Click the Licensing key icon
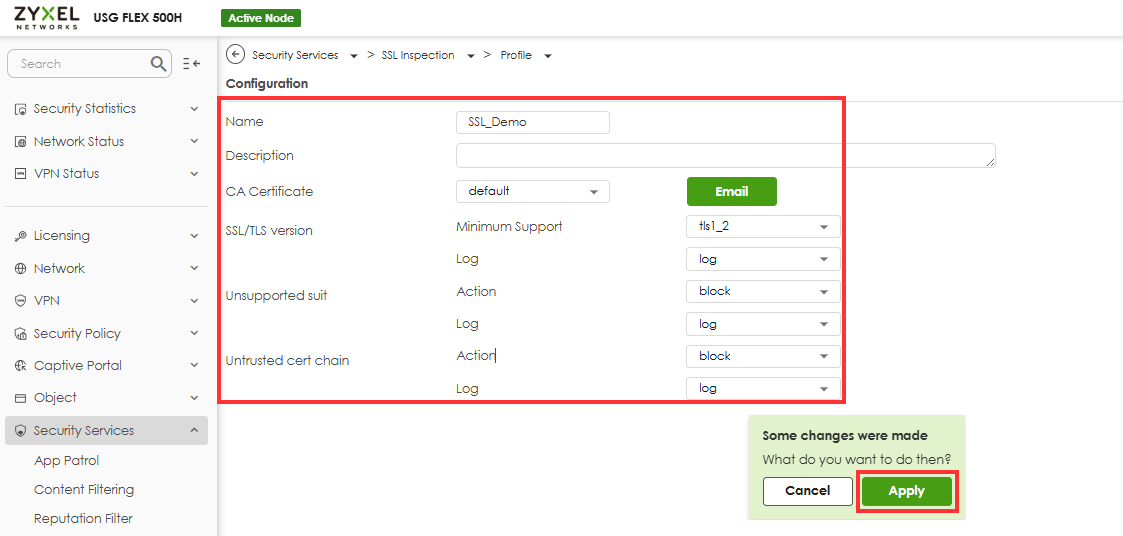The height and width of the screenshot is (536, 1123). (20, 236)
